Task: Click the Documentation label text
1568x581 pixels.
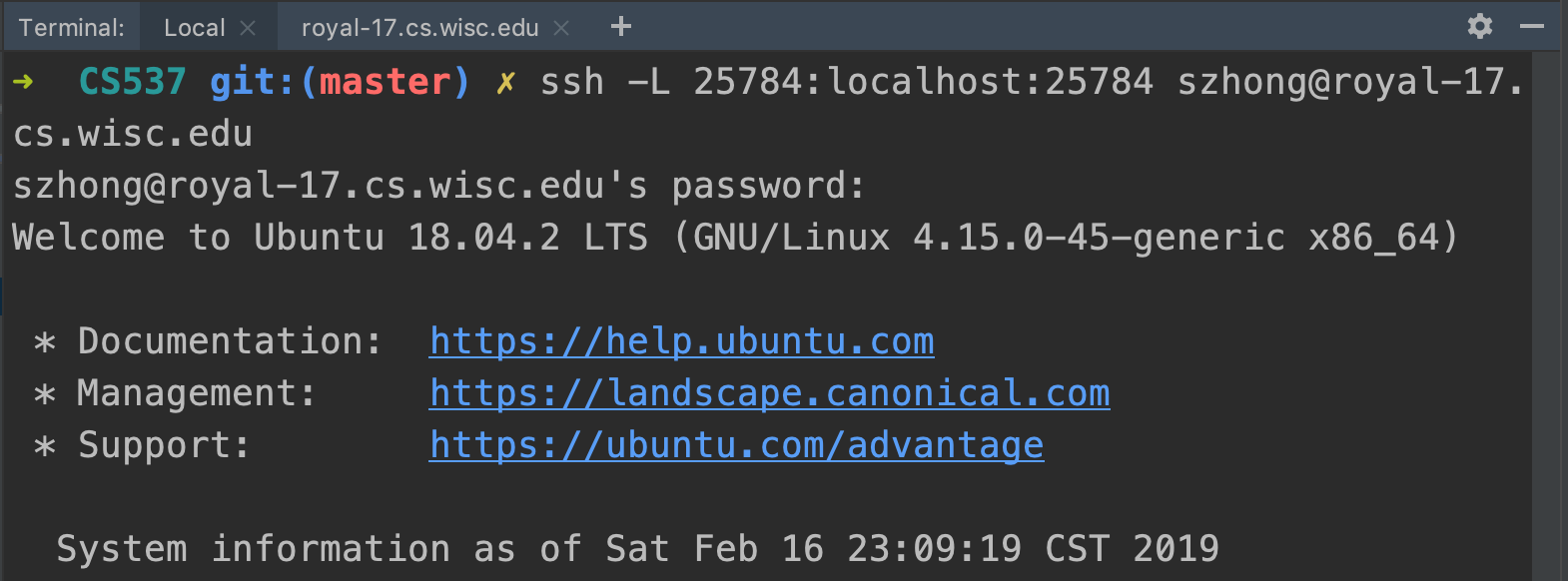Action: [230, 341]
